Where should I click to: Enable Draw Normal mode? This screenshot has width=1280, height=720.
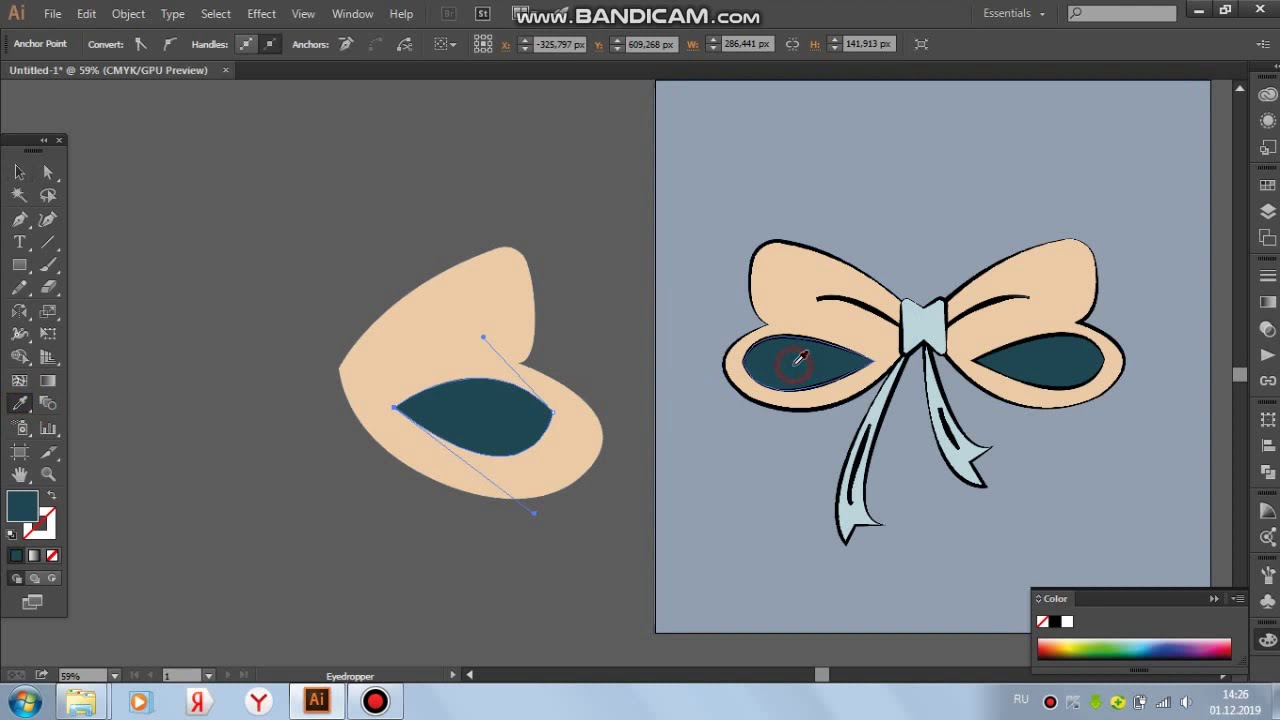tap(16, 578)
